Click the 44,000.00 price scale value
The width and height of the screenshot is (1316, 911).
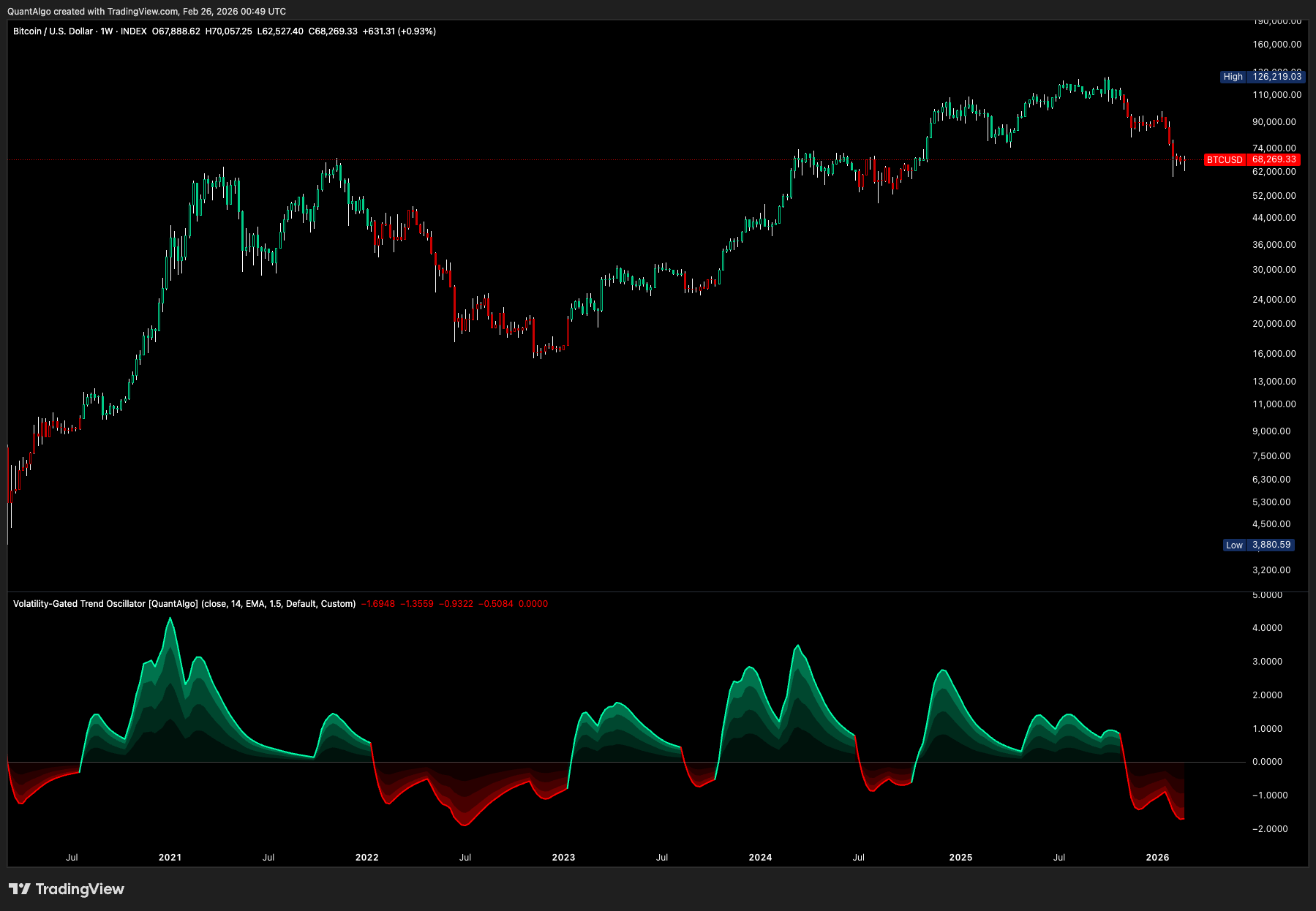click(1274, 218)
